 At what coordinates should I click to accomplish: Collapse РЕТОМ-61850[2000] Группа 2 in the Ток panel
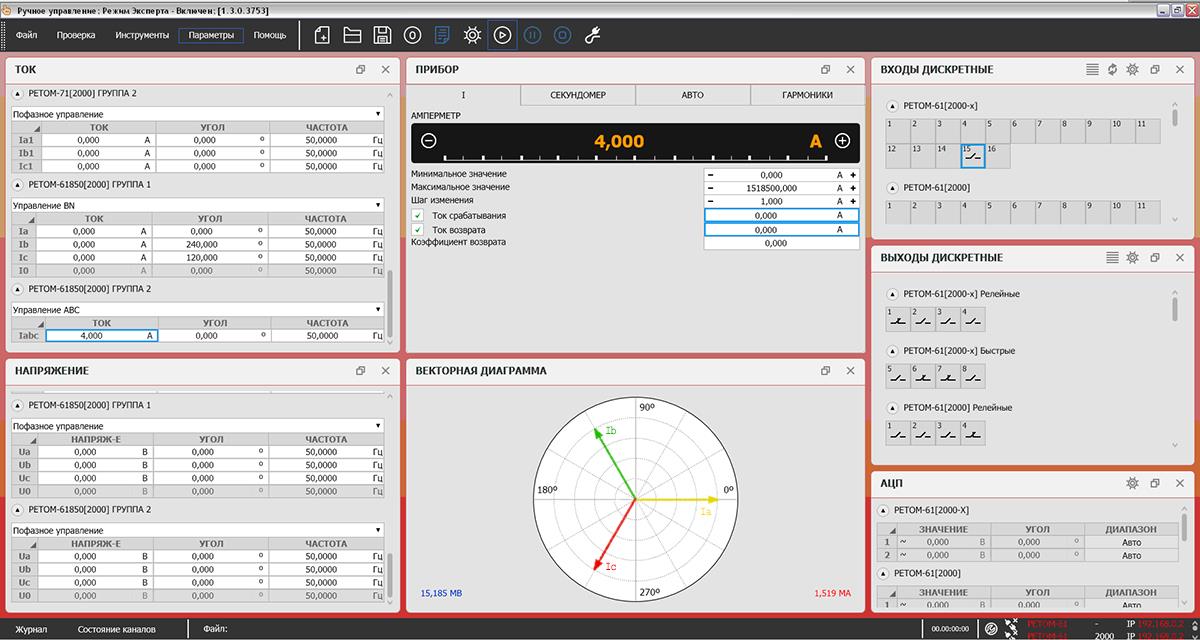click(x=18, y=289)
